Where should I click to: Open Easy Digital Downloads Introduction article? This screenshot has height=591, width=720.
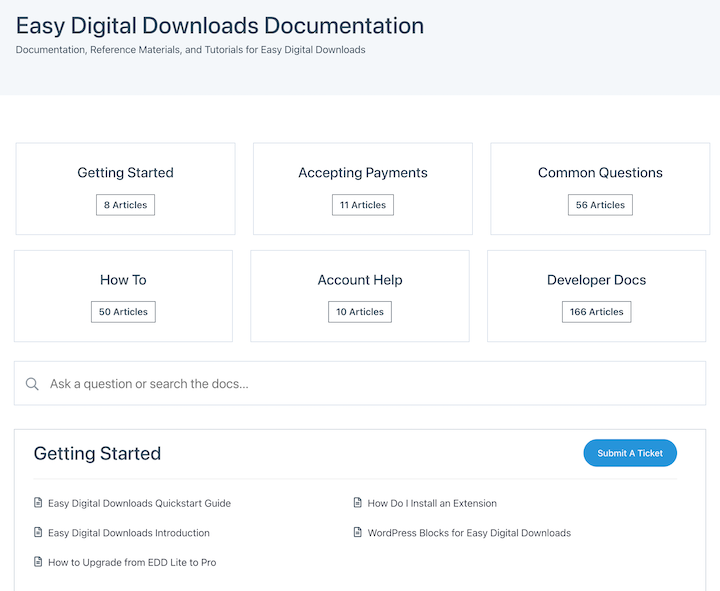129,533
